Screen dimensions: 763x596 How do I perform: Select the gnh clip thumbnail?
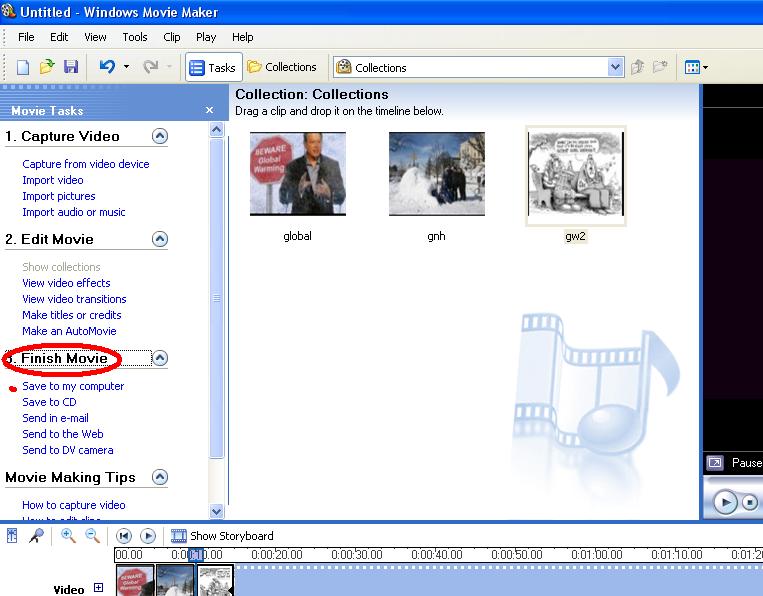coord(436,174)
